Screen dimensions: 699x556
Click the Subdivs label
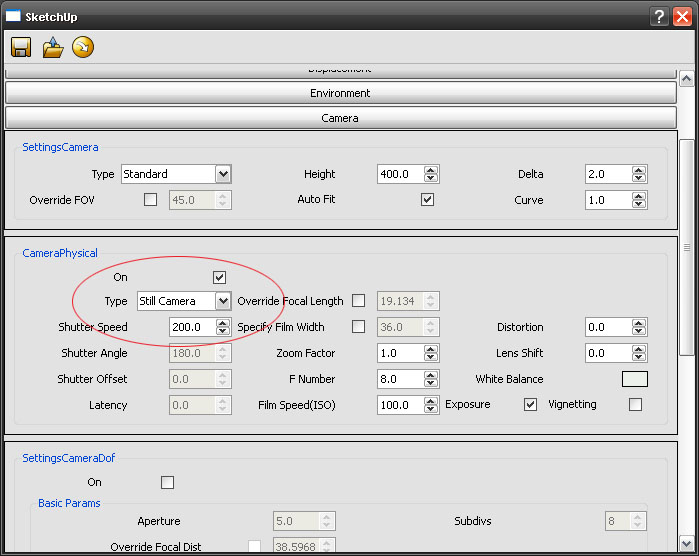pyautogui.click(x=473, y=521)
